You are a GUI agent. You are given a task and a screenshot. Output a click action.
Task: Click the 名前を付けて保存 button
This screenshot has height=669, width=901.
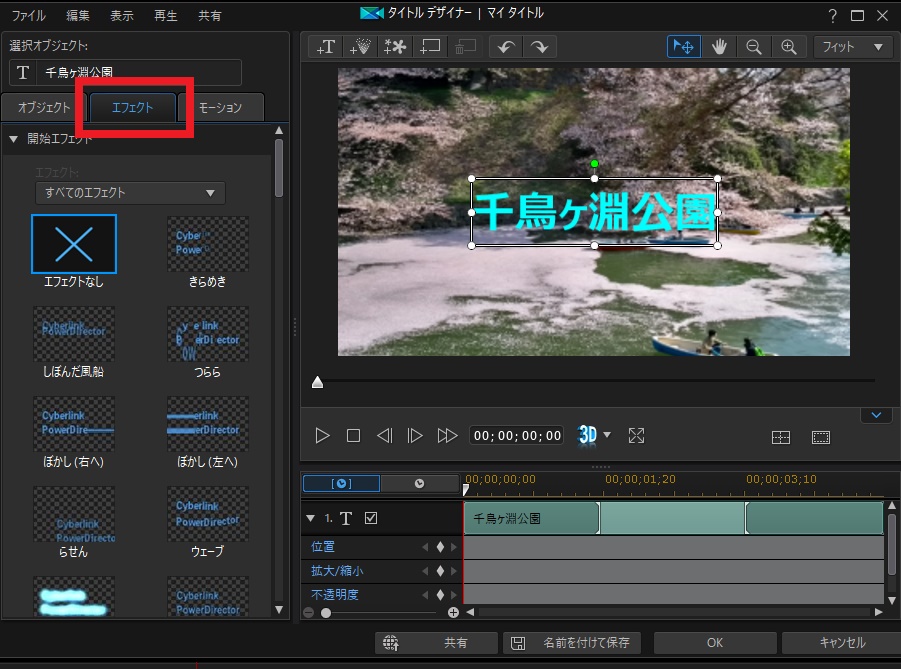(x=573, y=643)
